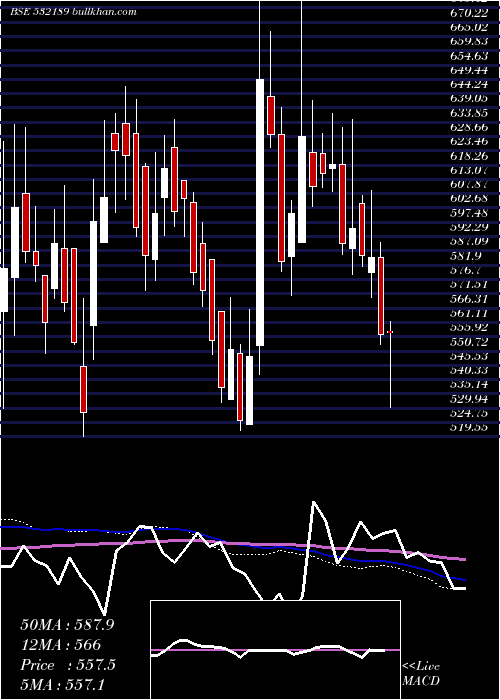The height and width of the screenshot is (700, 500).
Task: Select the 659.83 price axis label
Action: 469,42
